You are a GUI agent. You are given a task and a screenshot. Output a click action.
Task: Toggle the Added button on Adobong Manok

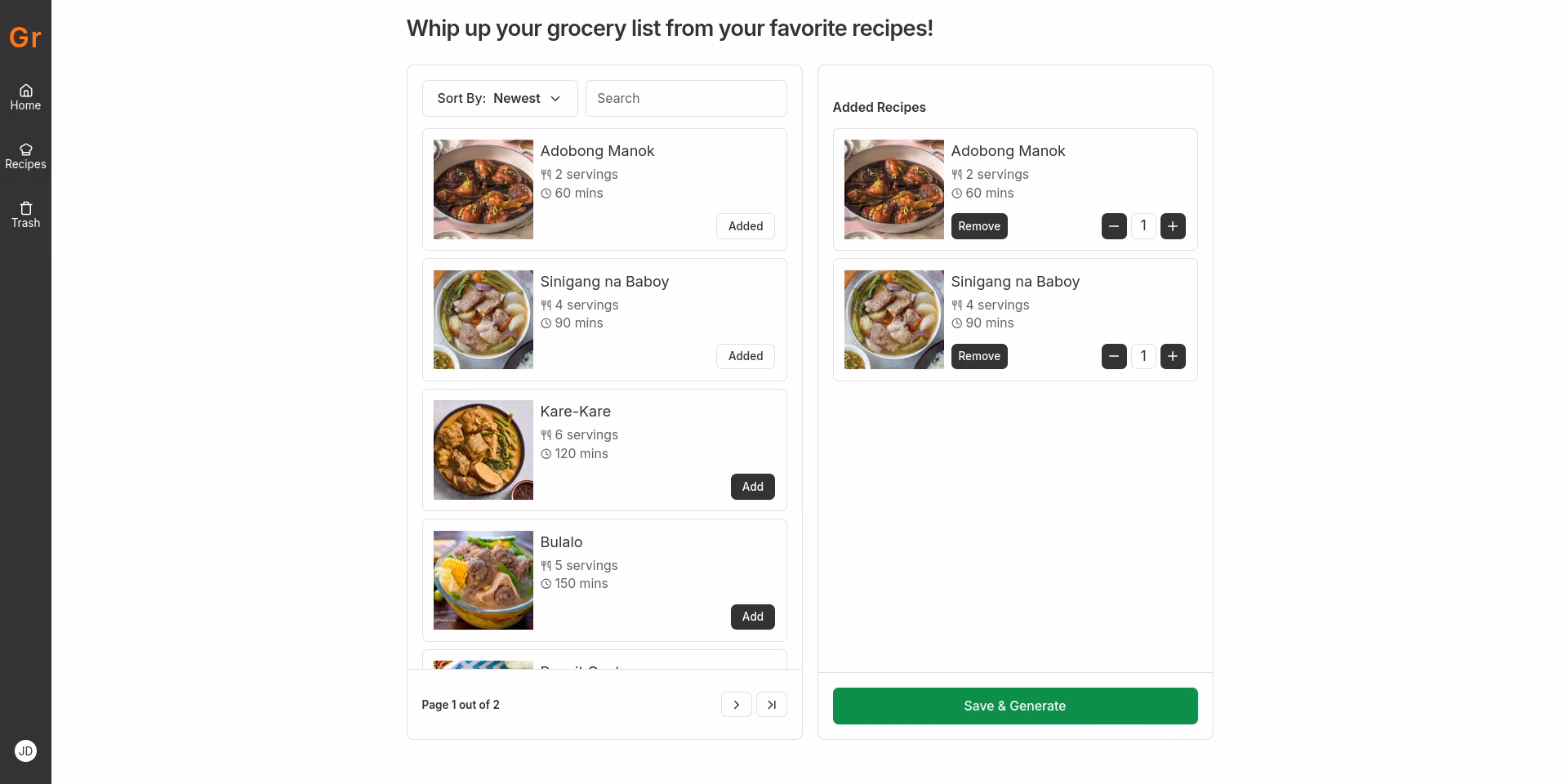746,226
